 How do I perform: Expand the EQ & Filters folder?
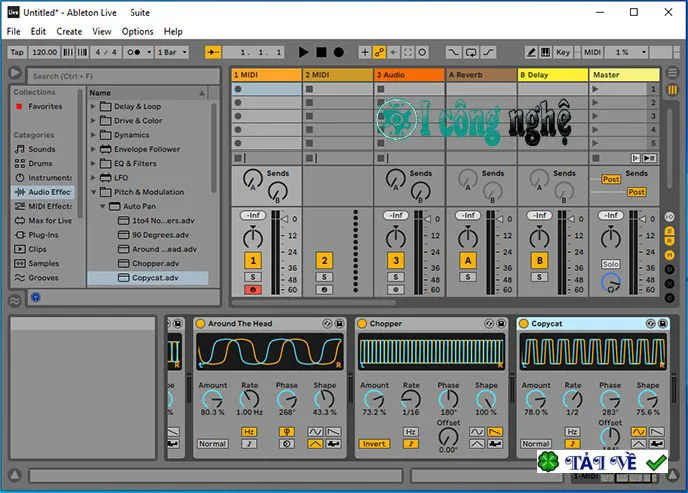[x=93, y=164]
